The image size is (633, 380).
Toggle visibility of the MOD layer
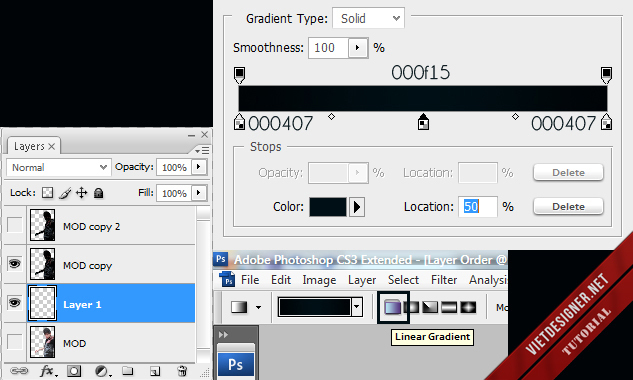click(x=15, y=342)
